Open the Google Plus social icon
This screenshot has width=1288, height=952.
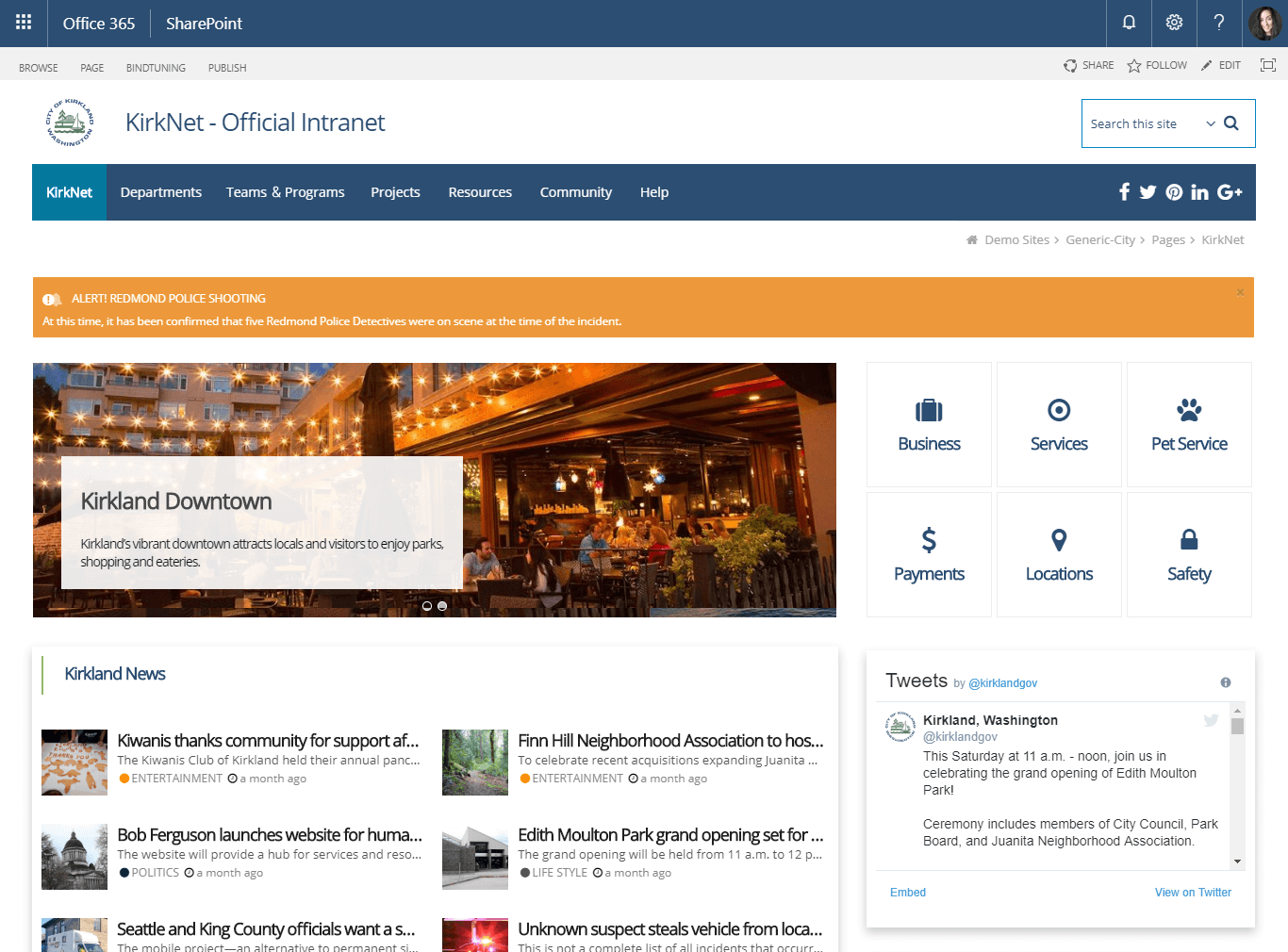tap(1230, 192)
